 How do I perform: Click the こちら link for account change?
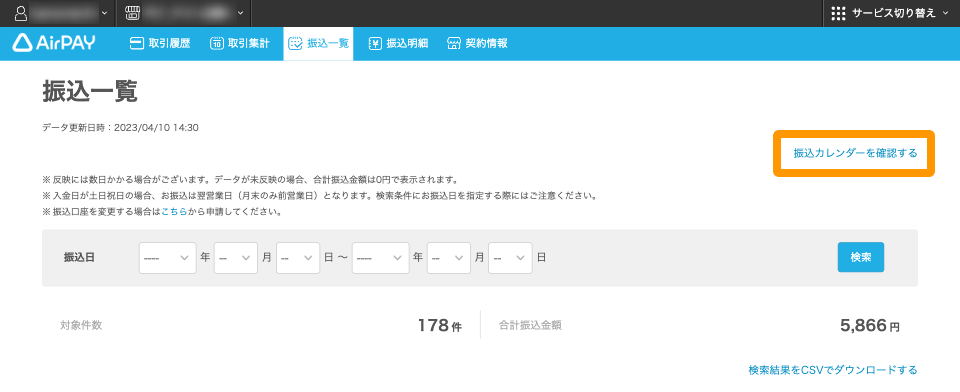(x=174, y=213)
